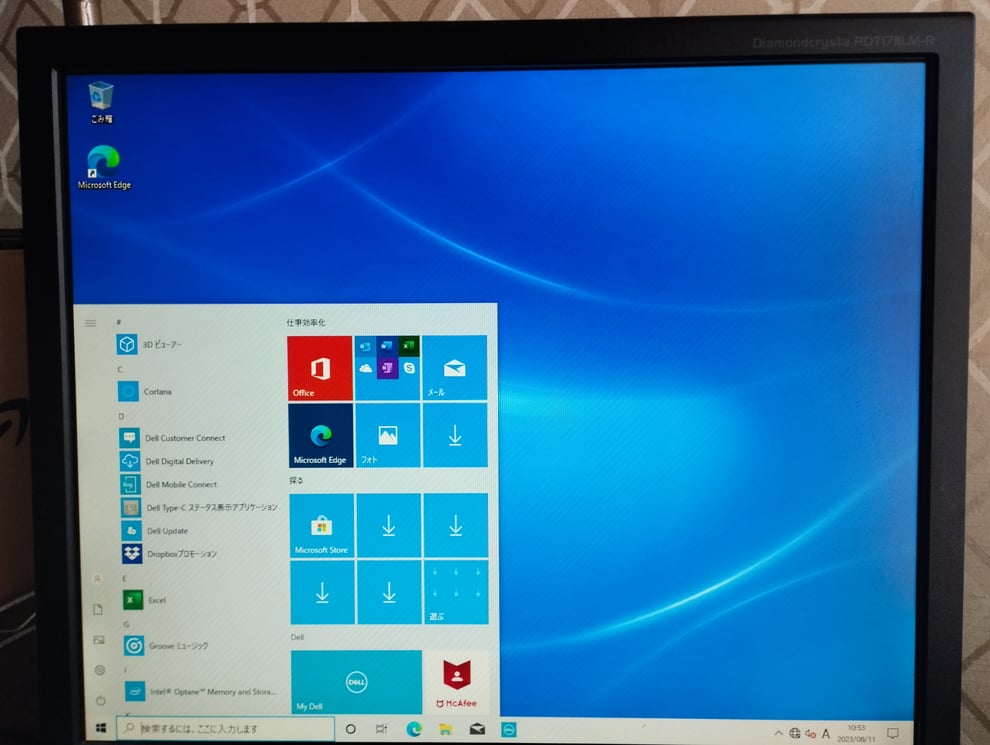Click the red Office tile

(319, 367)
